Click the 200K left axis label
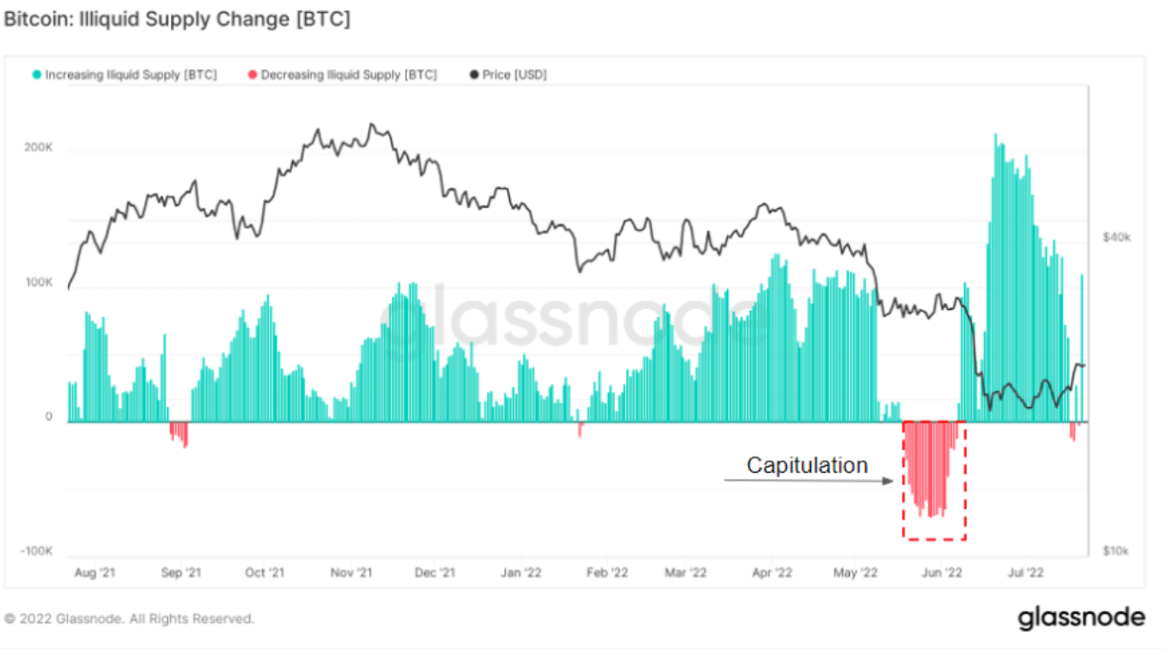This screenshot has height=649, width=1164. pyautogui.click(x=39, y=147)
